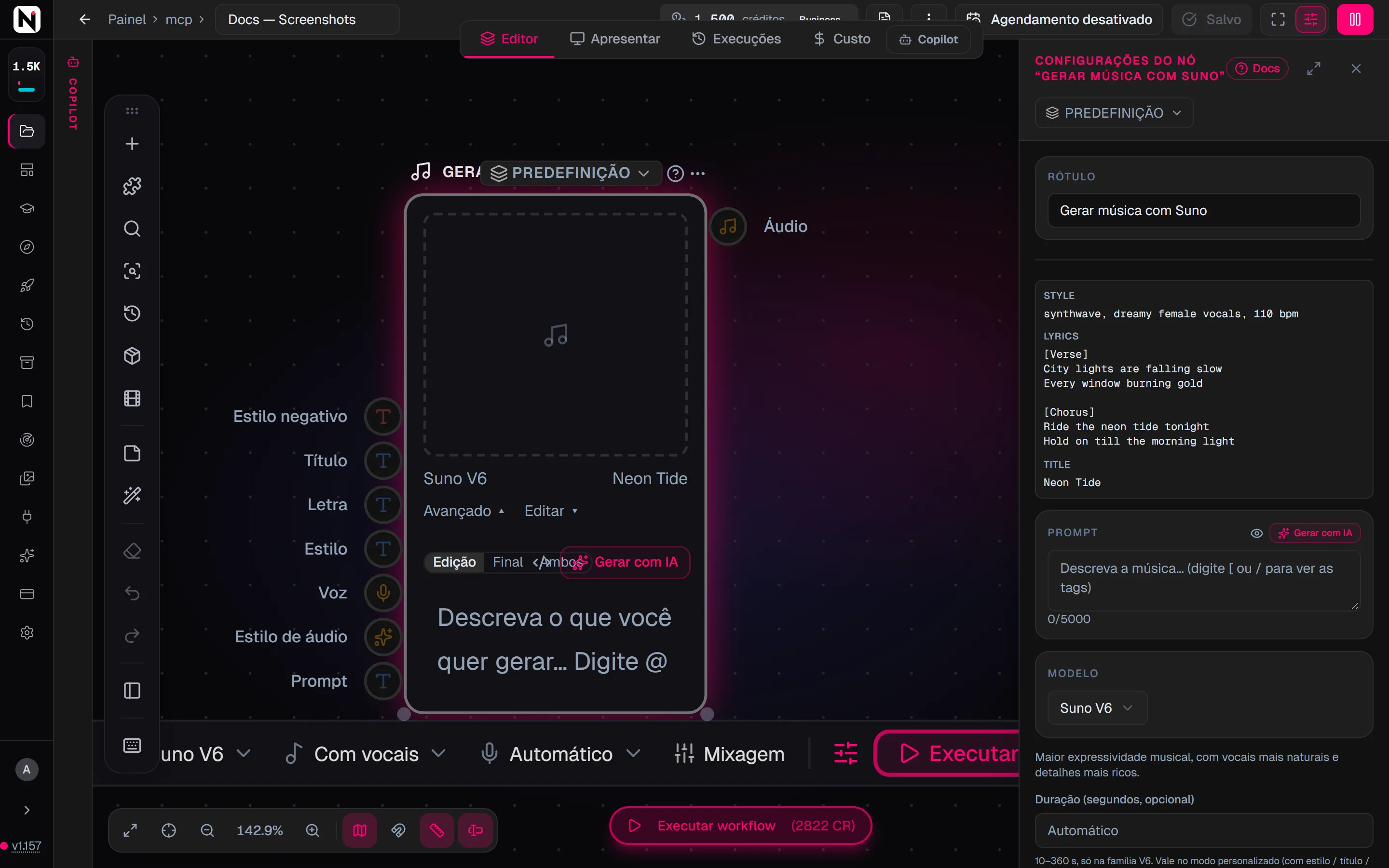Open PREDEFINIÇÃO dropdown on node header
Viewport: 1389px width, 868px height.
click(571, 173)
